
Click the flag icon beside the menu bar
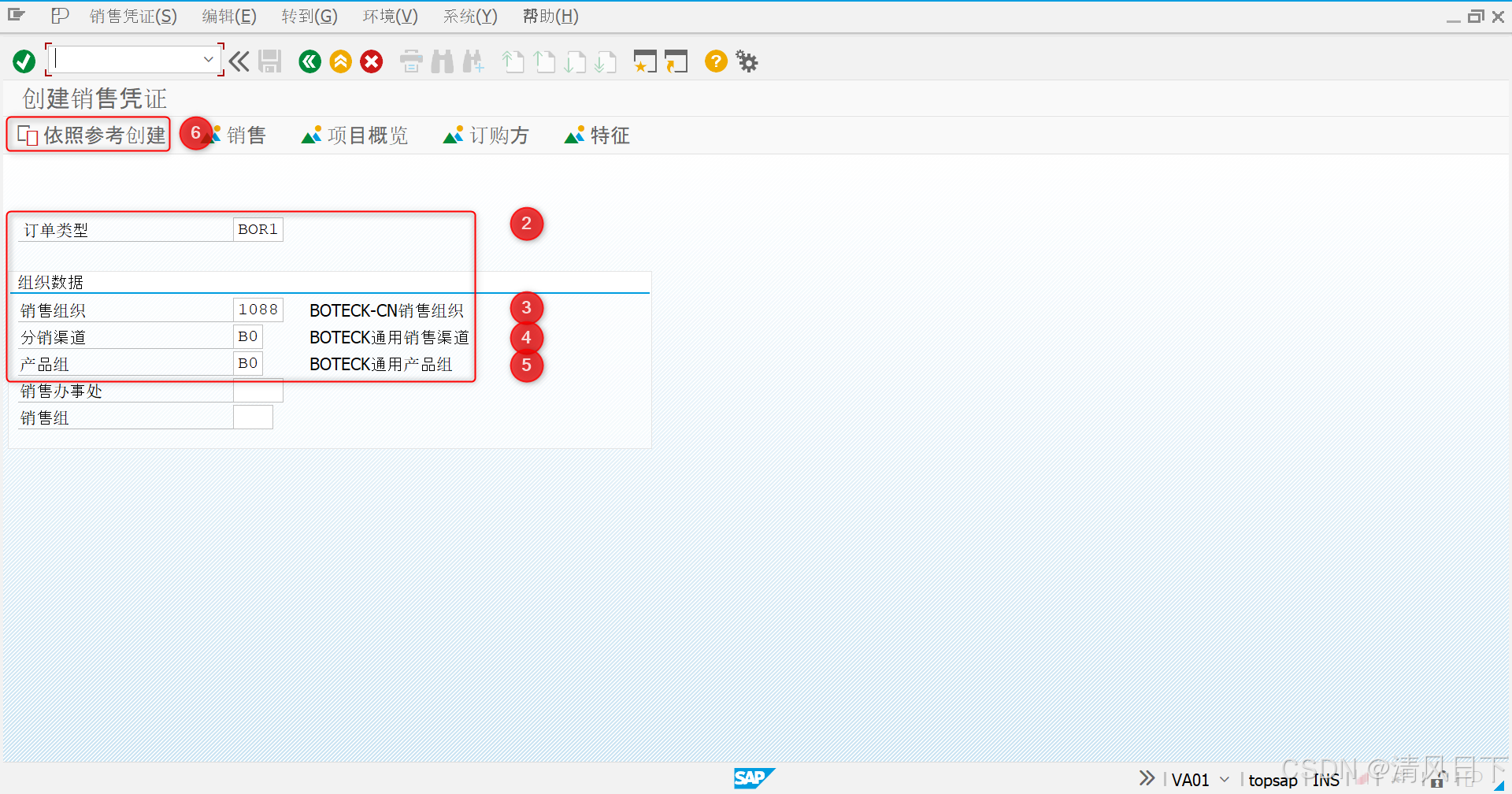[x=60, y=16]
